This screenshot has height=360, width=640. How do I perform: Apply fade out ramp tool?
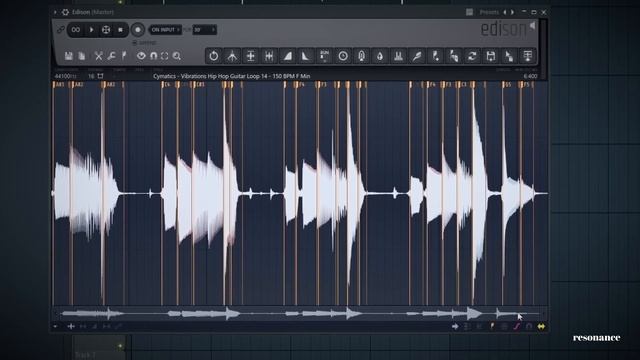click(x=306, y=56)
